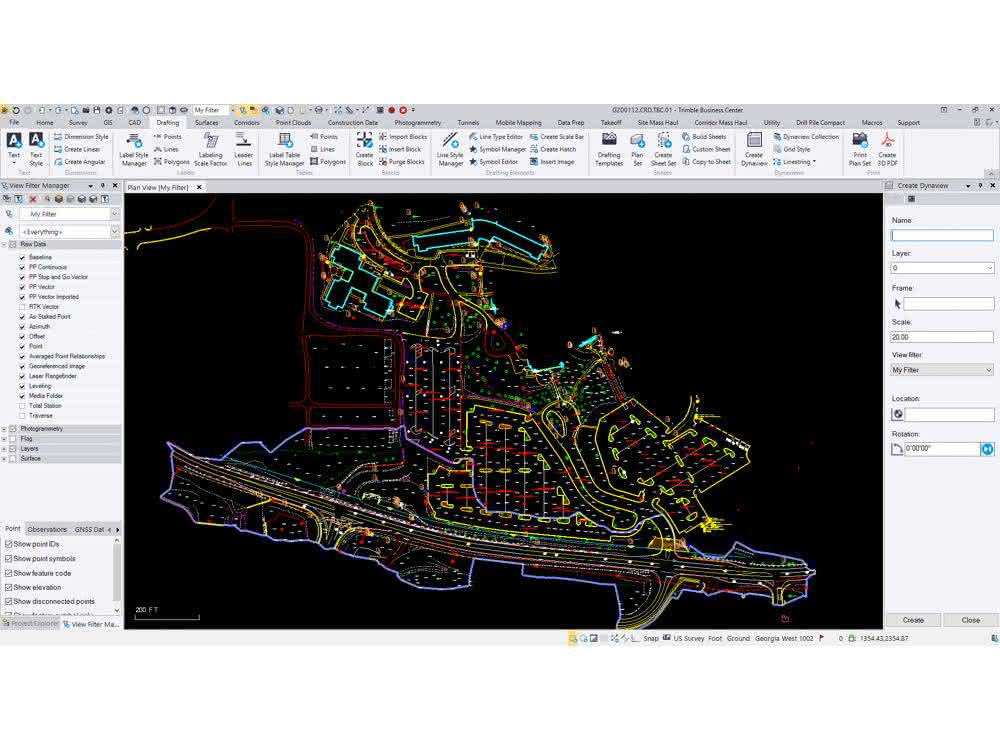
Task: Uncheck Show elevation
Action: 8,587
